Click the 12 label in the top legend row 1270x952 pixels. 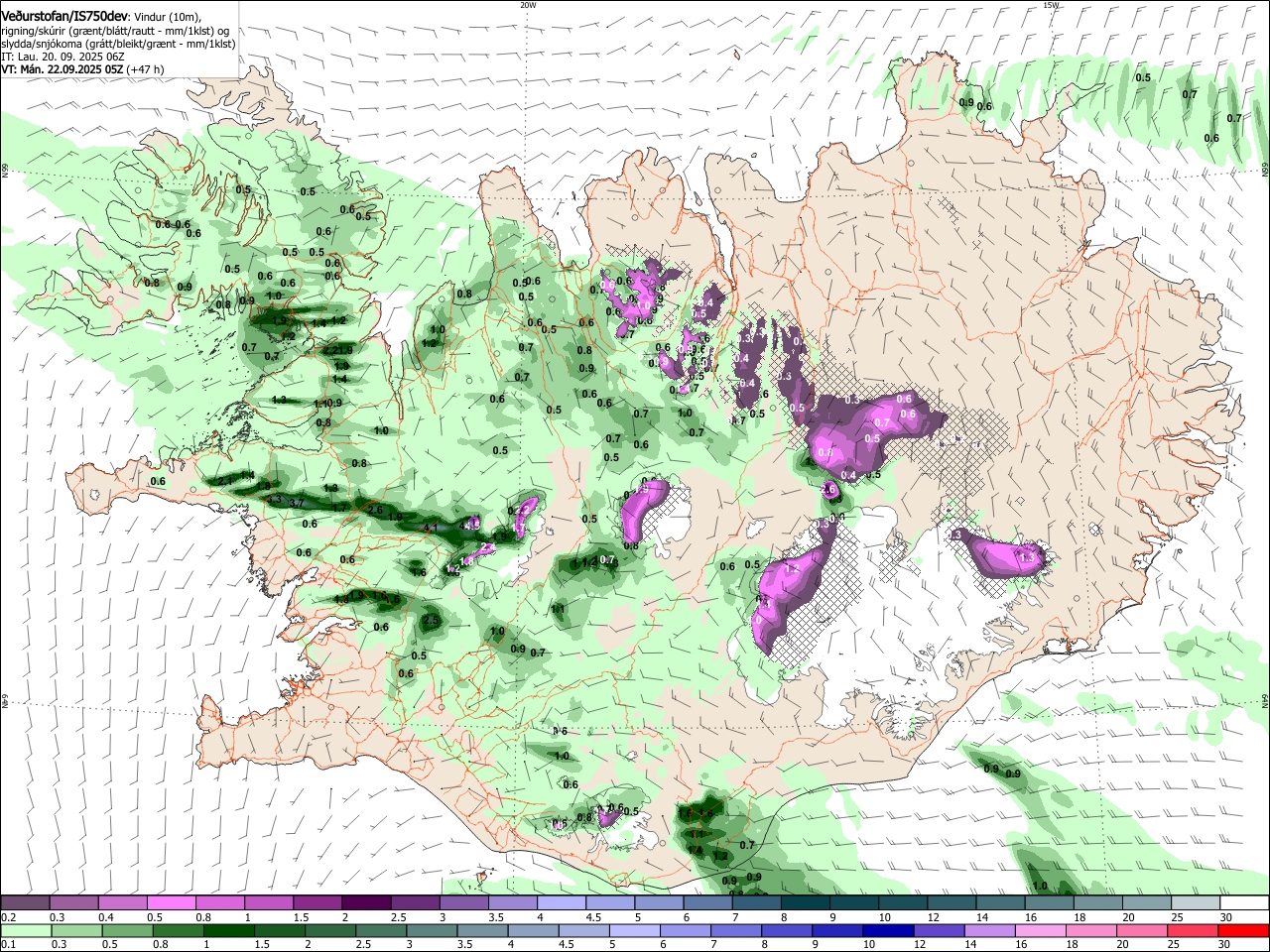(933, 917)
